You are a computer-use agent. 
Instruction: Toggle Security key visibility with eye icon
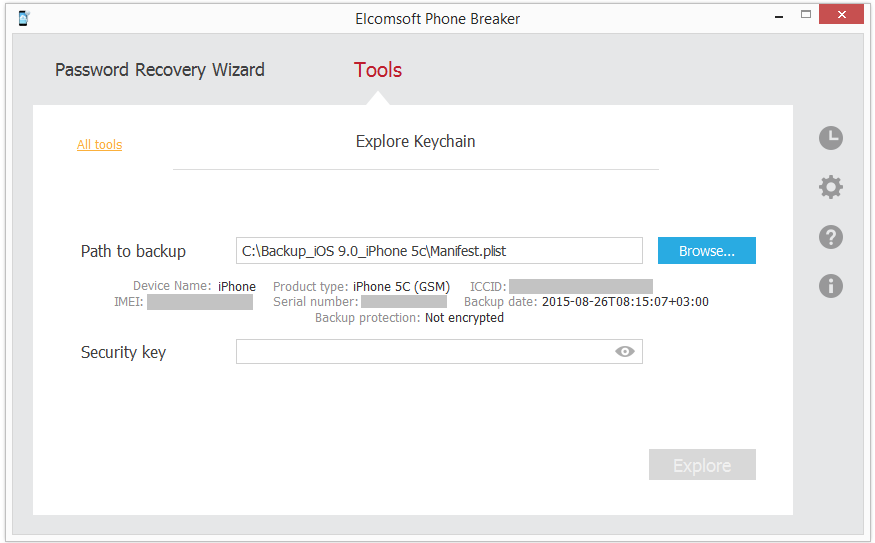625,351
